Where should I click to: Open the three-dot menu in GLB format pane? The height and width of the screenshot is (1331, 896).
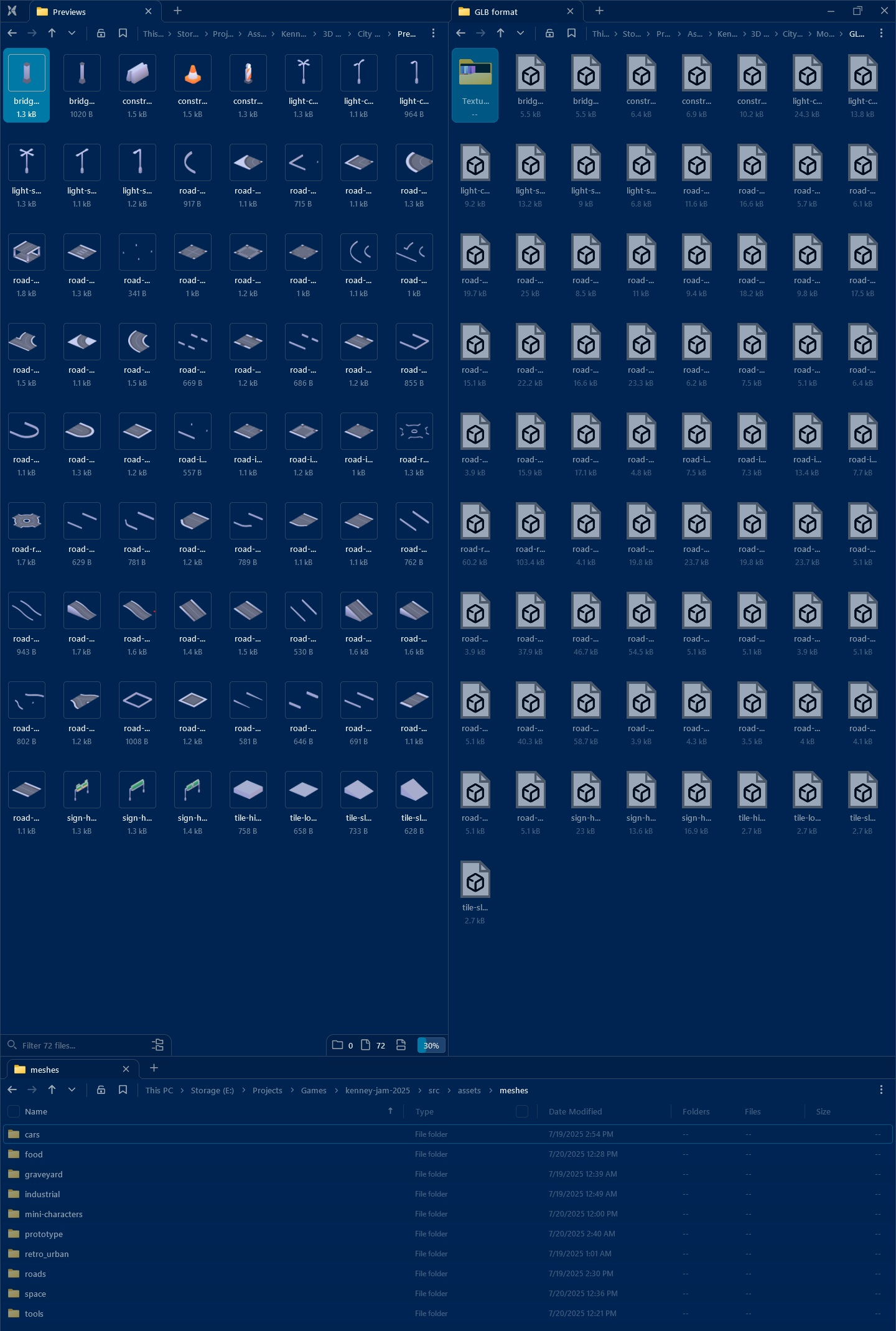pos(882,33)
